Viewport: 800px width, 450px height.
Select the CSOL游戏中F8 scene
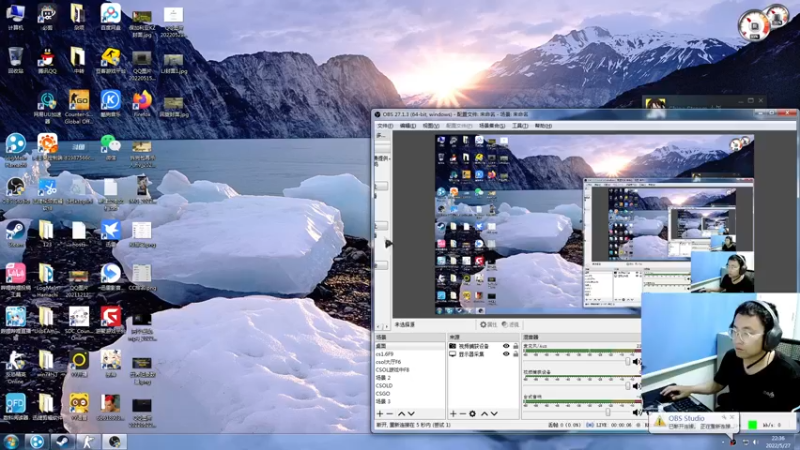pyautogui.click(x=410, y=369)
